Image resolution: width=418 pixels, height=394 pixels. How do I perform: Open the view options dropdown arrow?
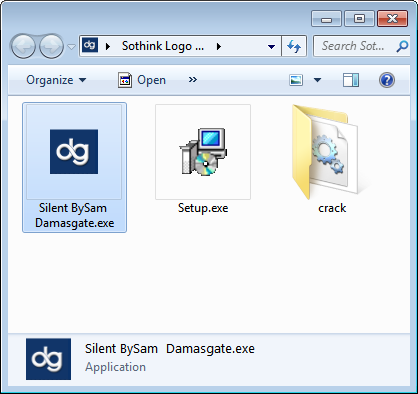coord(317,80)
